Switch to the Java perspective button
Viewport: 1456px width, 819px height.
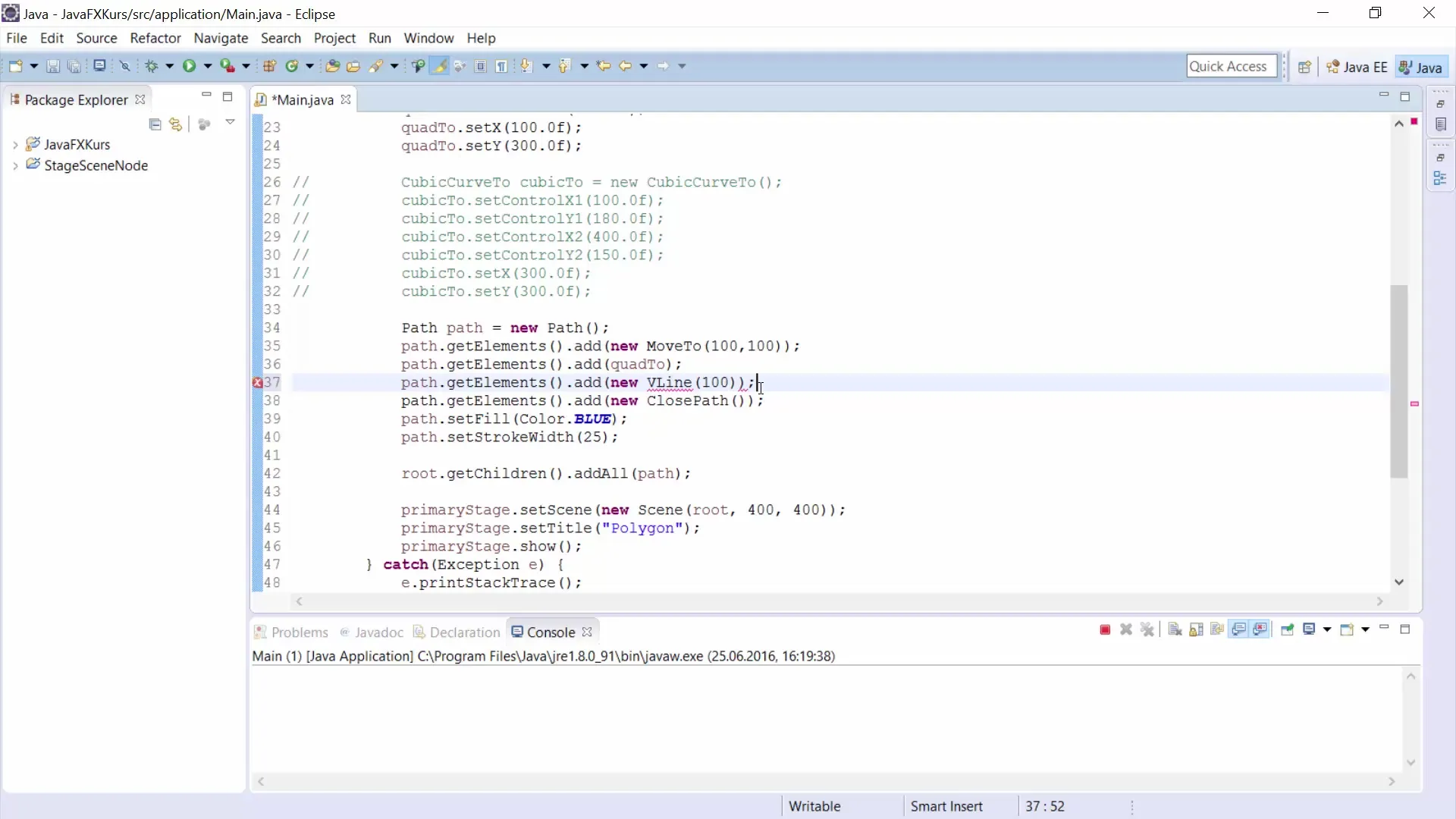click(1421, 67)
